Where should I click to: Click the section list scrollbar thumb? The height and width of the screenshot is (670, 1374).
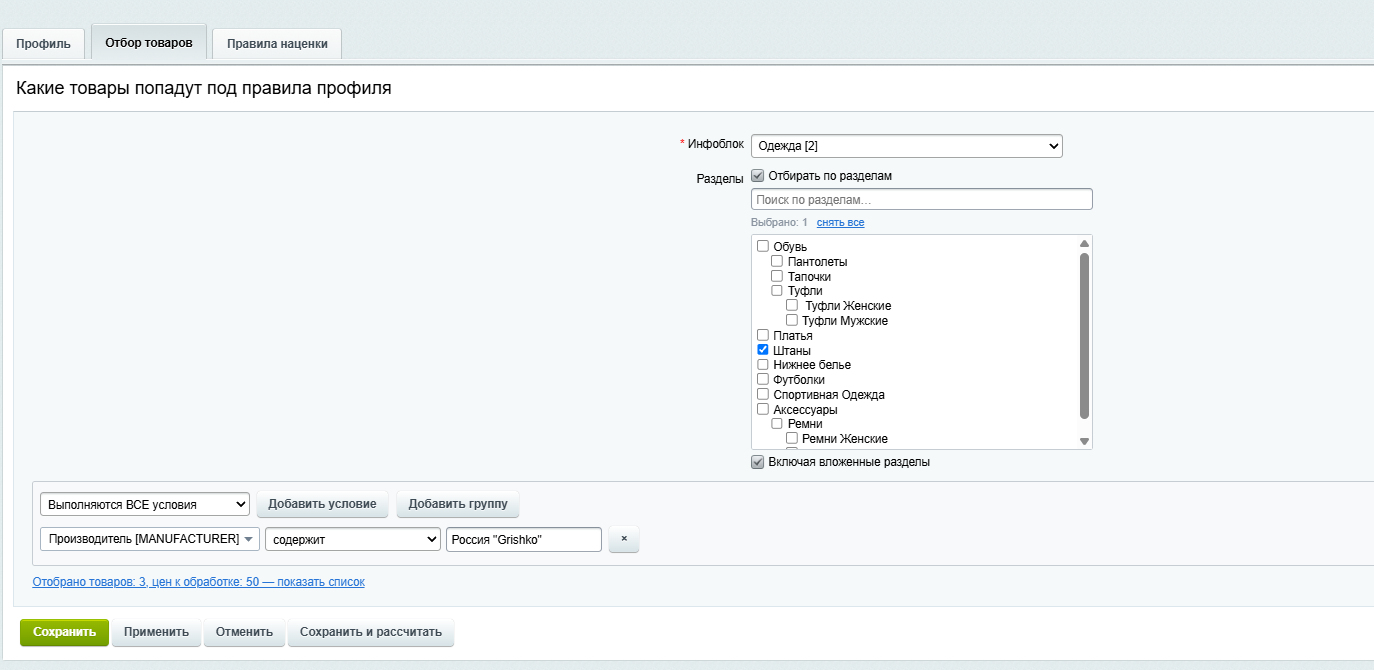point(1084,335)
